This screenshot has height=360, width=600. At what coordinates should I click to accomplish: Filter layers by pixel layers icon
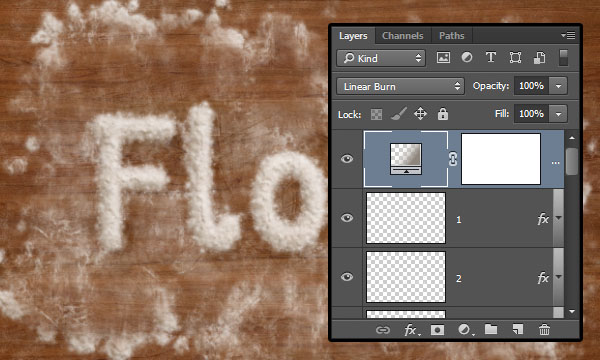coord(443,58)
